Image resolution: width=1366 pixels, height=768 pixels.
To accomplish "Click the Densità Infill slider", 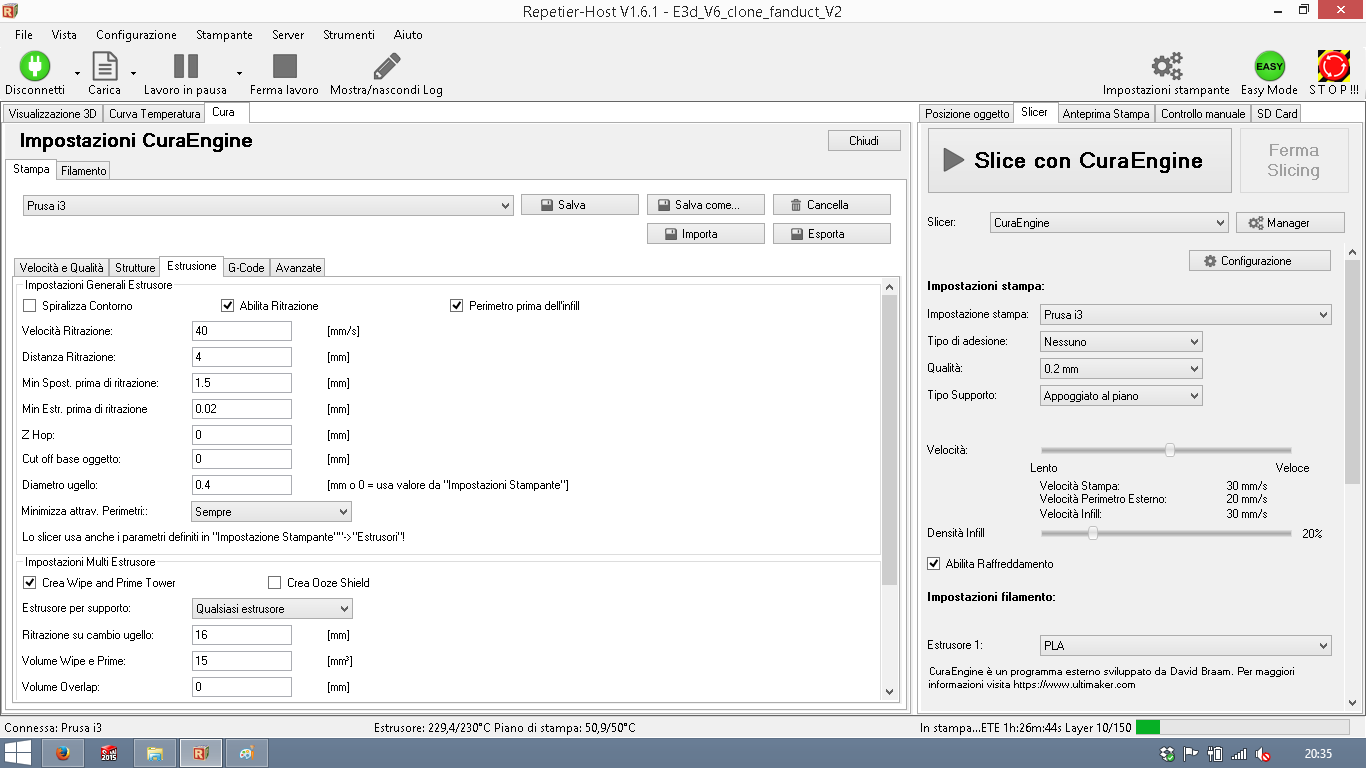I will pyautogui.click(x=1166, y=533).
